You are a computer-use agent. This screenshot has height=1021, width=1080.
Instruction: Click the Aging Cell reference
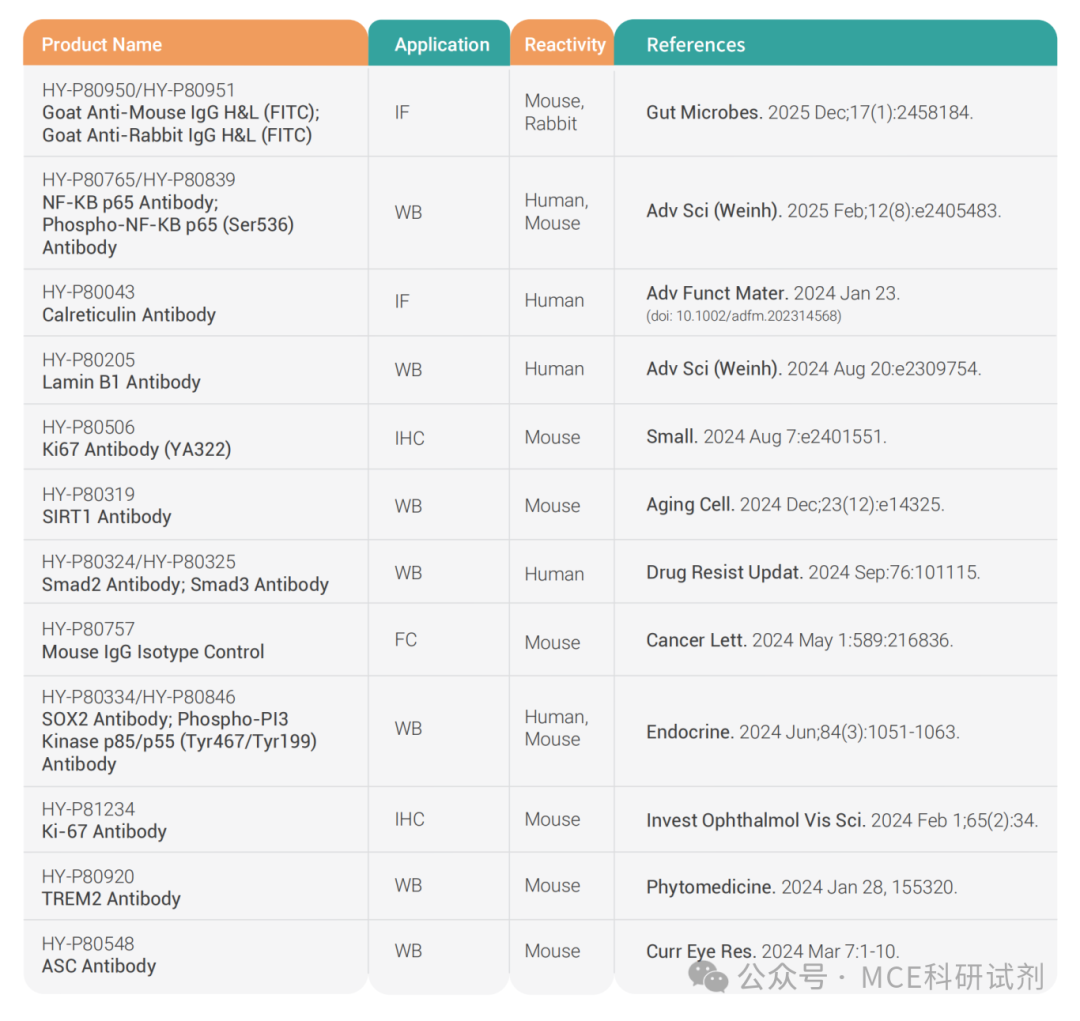[x=795, y=504]
